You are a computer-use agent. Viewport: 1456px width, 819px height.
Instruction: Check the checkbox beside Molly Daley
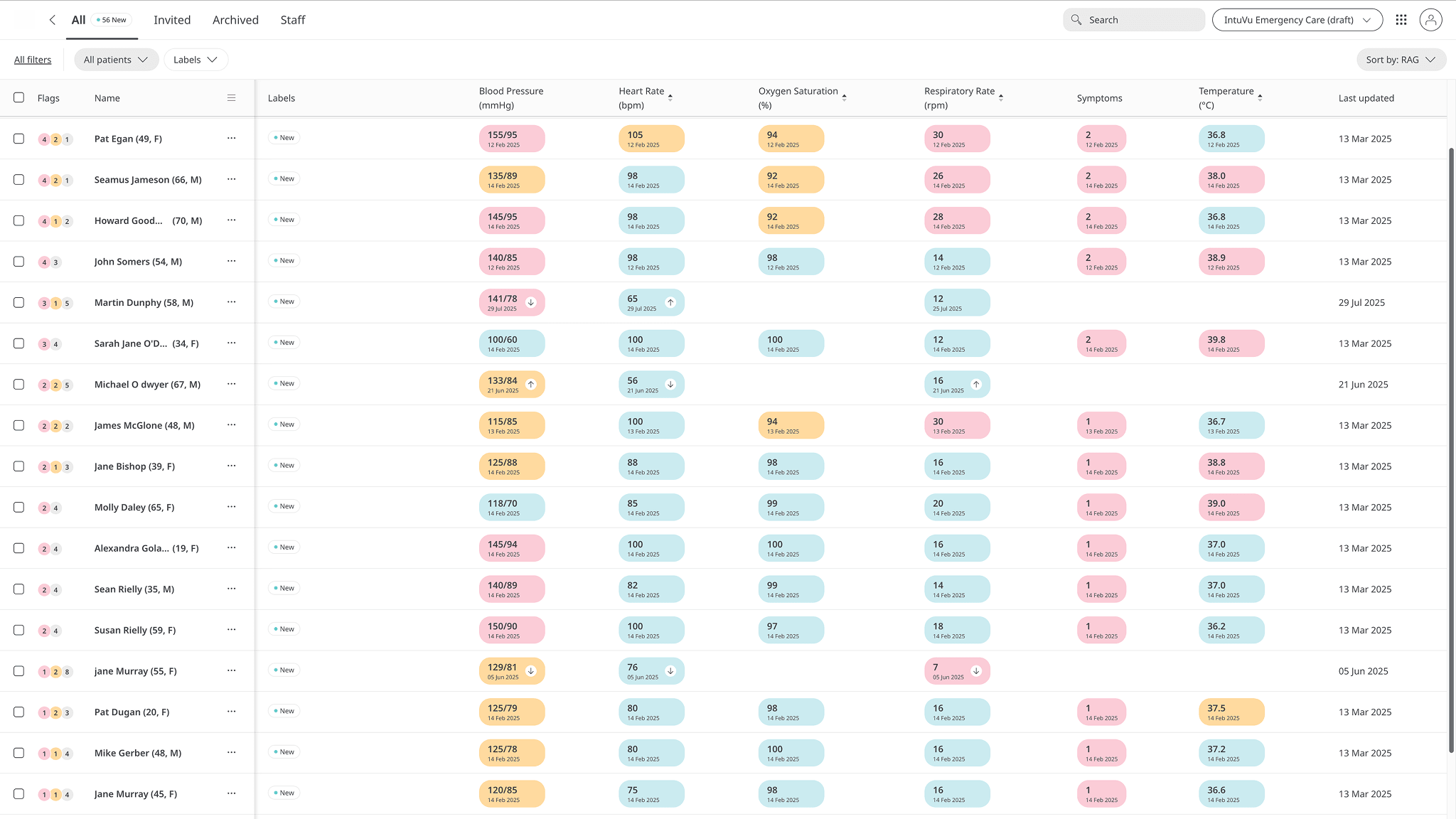pyautogui.click(x=18, y=507)
